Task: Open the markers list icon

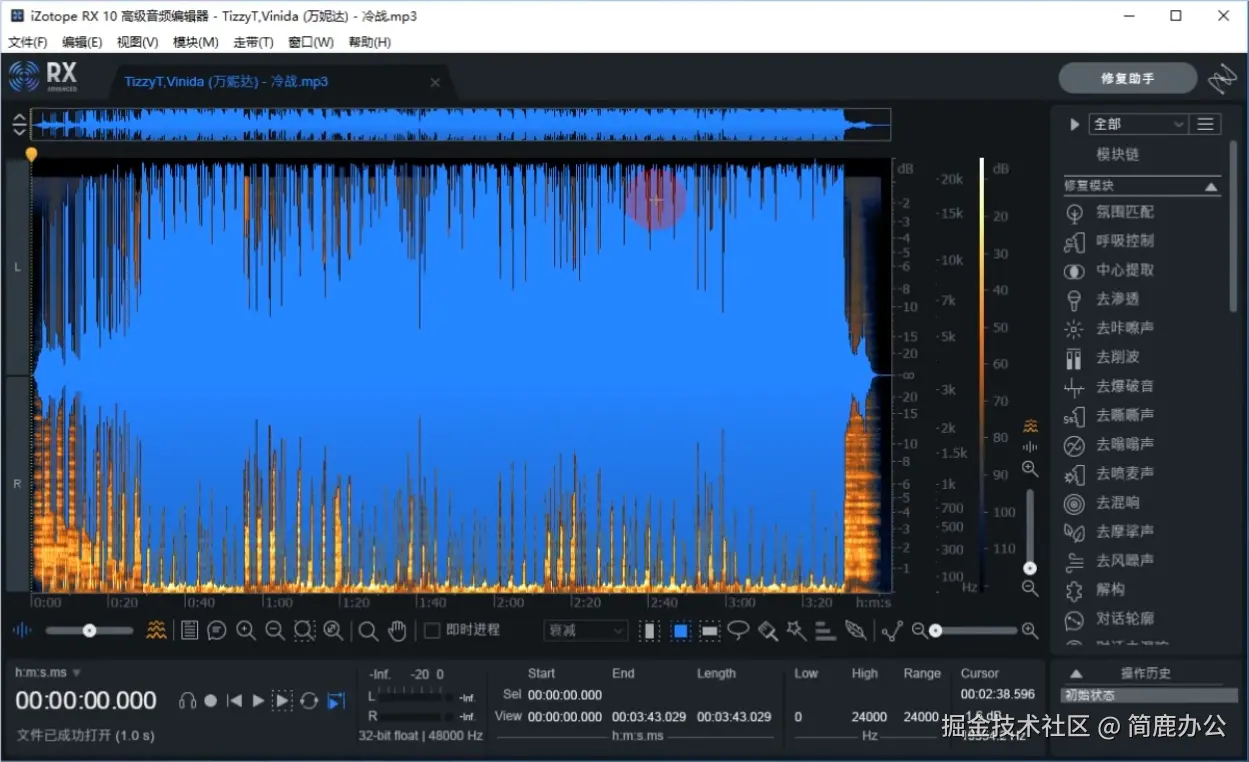Action: click(188, 631)
